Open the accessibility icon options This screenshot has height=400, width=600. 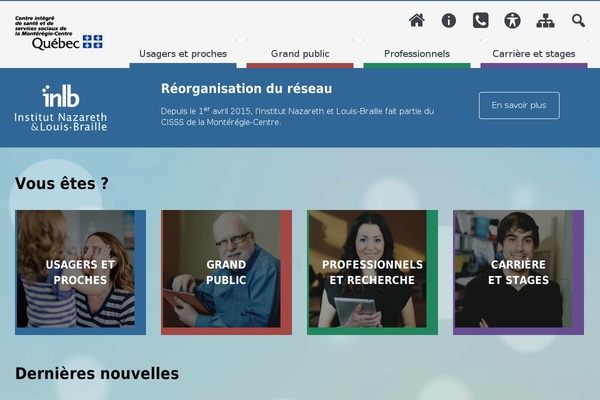[513, 20]
